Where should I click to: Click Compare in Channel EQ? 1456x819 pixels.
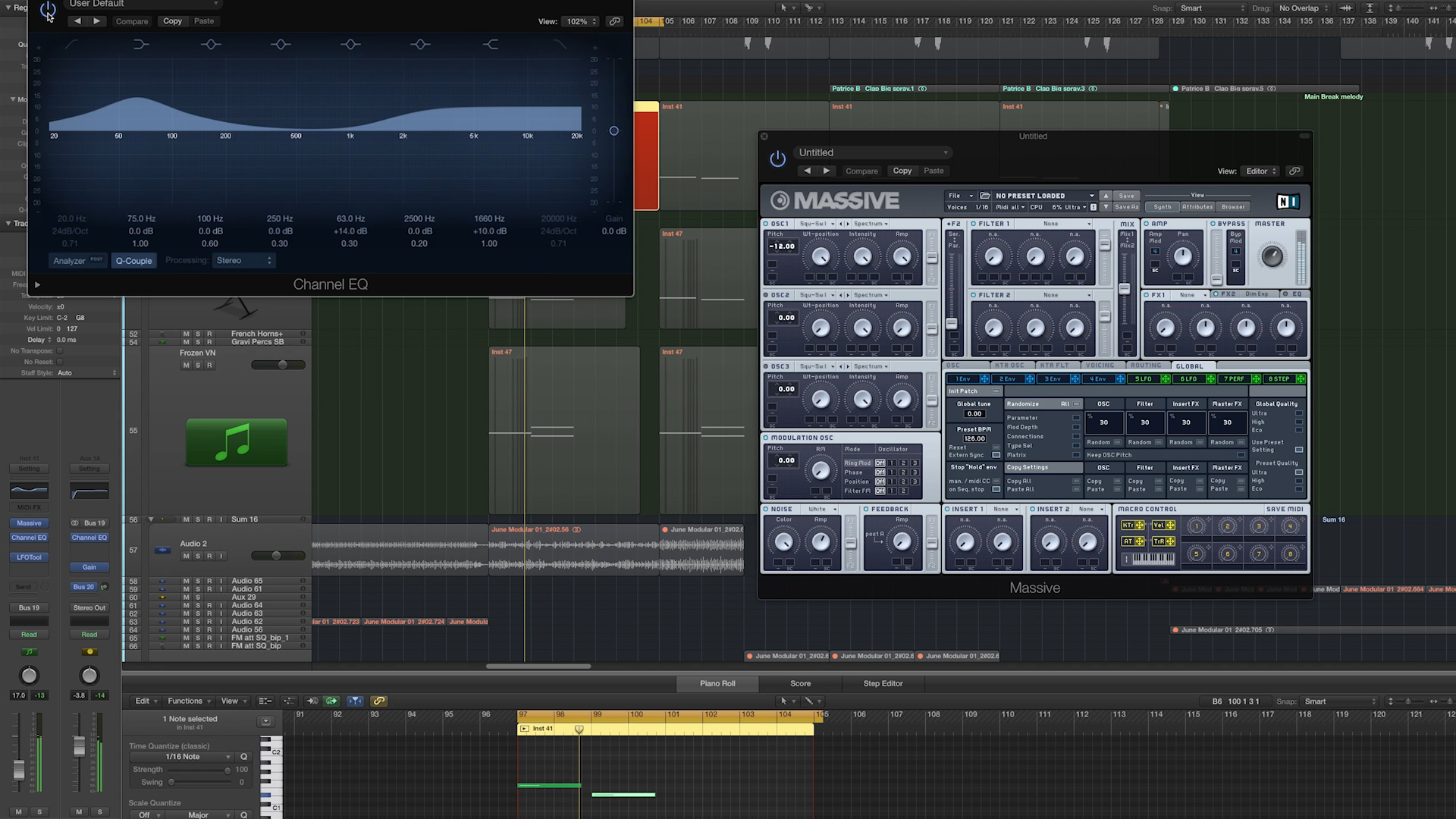pyautogui.click(x=132, y=22)
